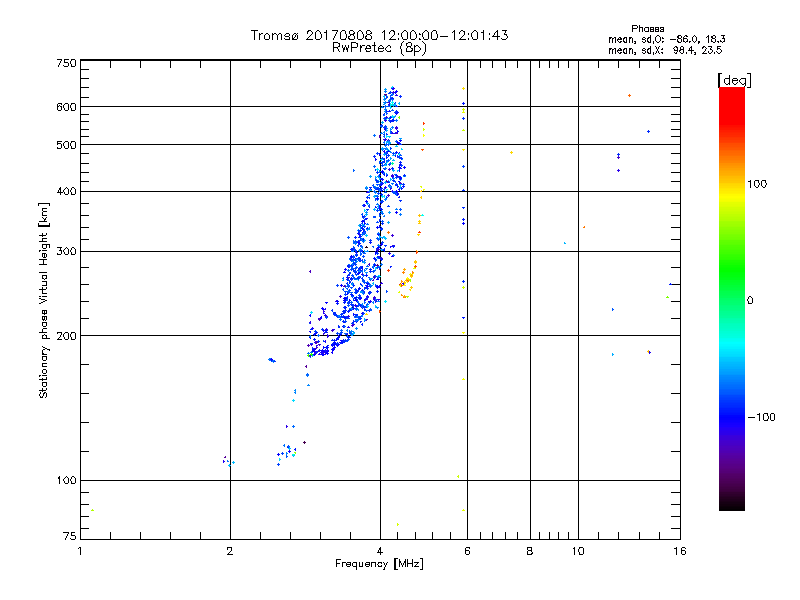Image resolution: width=800 pixels, height=600 pixels.
Task: Click the x-axis tick label "2"
Action: pyautogui.click(x=230, y=551)
